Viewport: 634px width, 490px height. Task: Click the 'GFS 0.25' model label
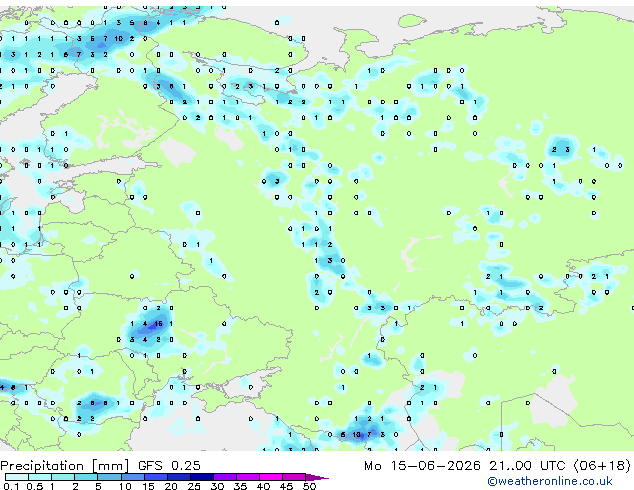(x=169, y=466)
